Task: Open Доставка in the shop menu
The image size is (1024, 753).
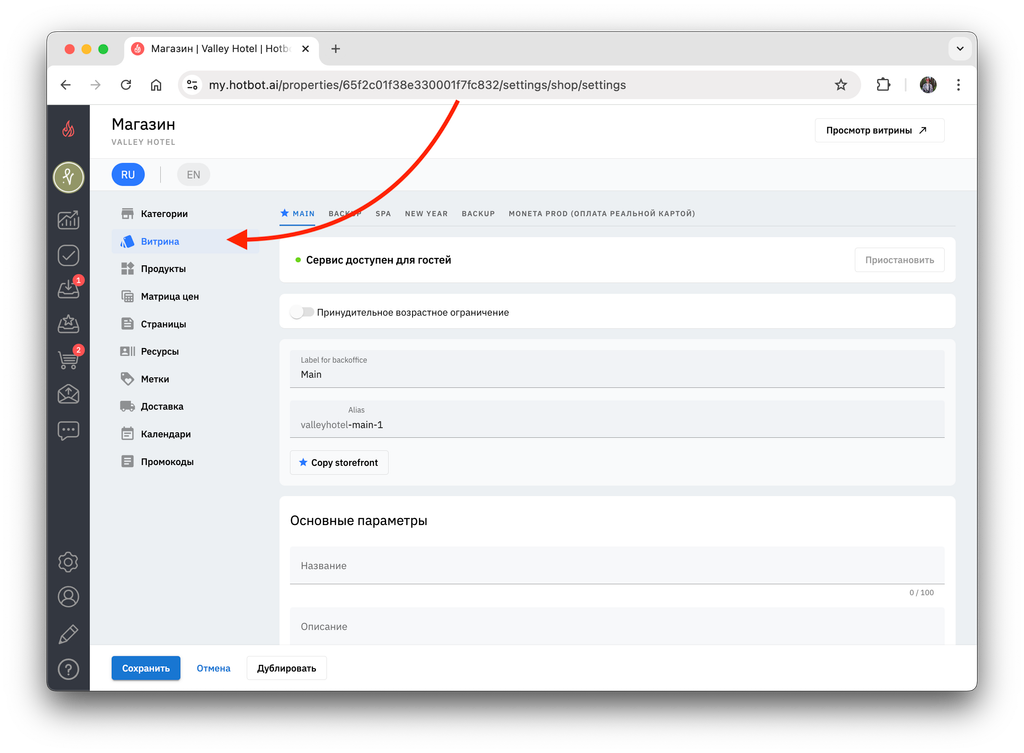Action: coord(185,406)
